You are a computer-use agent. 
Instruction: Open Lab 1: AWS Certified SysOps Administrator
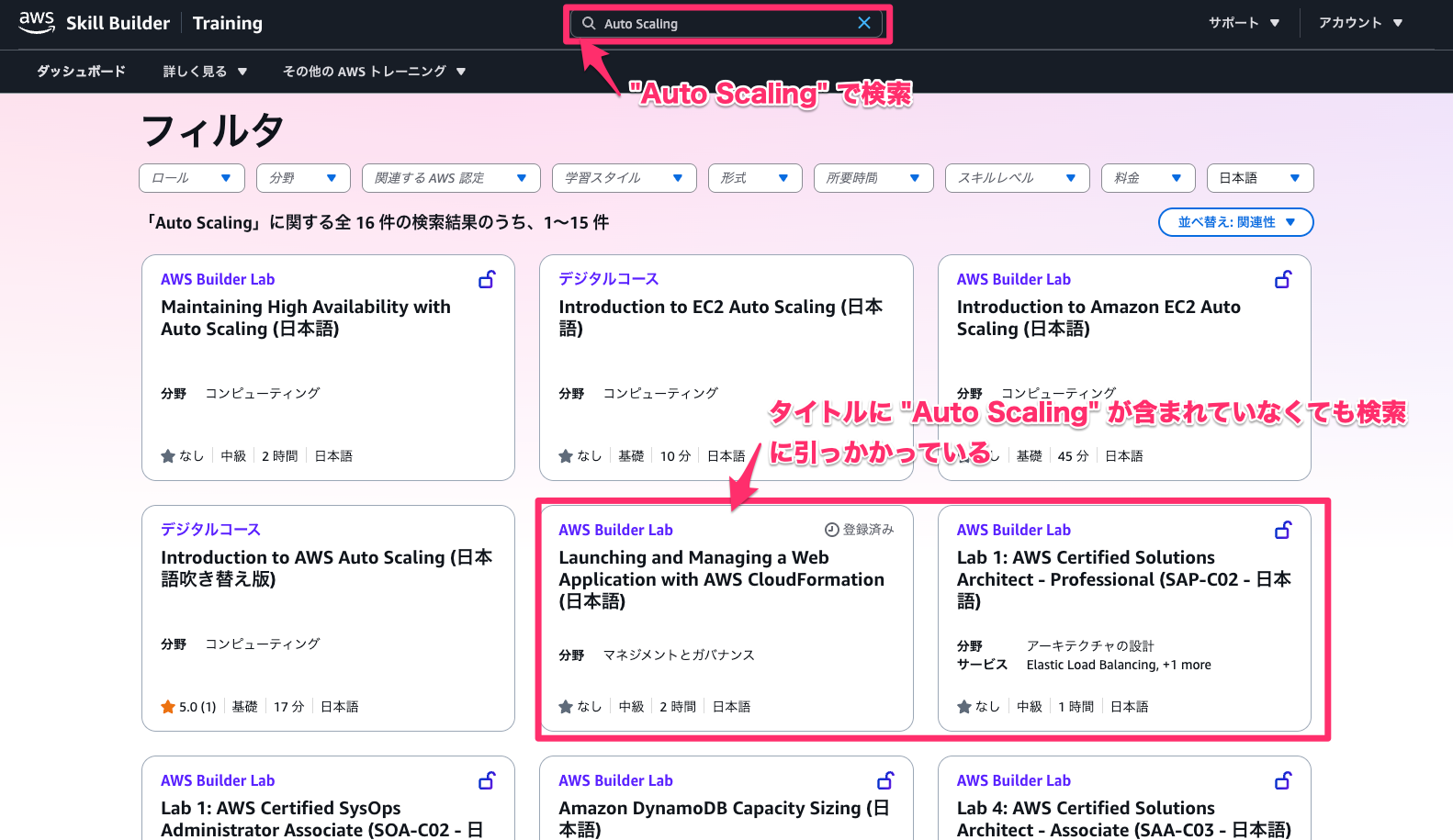coord(322,819)
